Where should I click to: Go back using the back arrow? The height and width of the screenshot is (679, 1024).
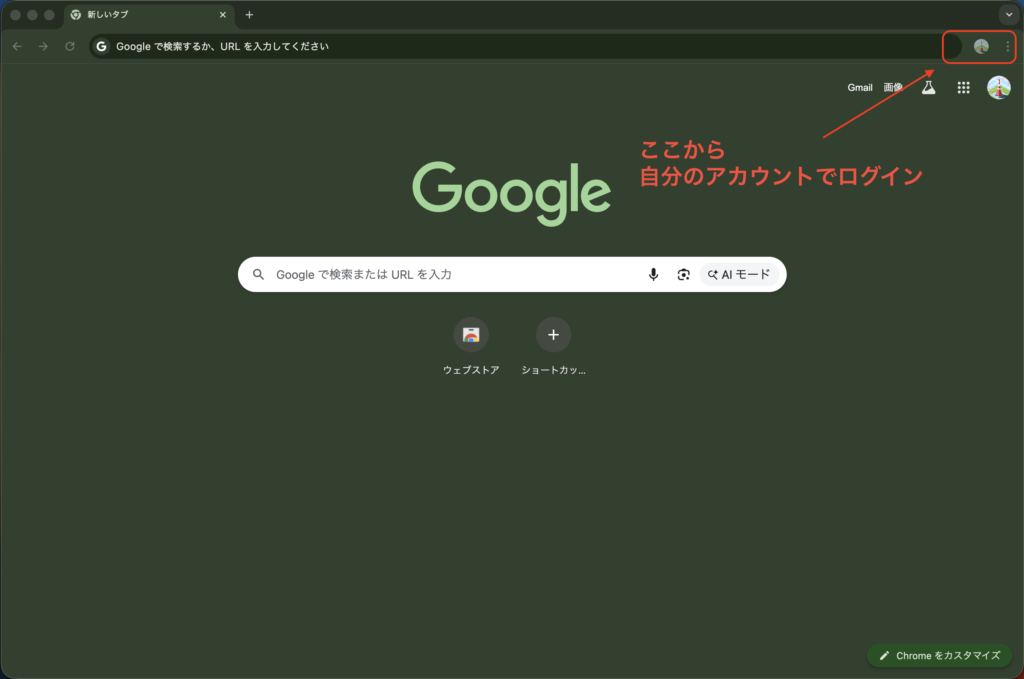coord(17,46)
